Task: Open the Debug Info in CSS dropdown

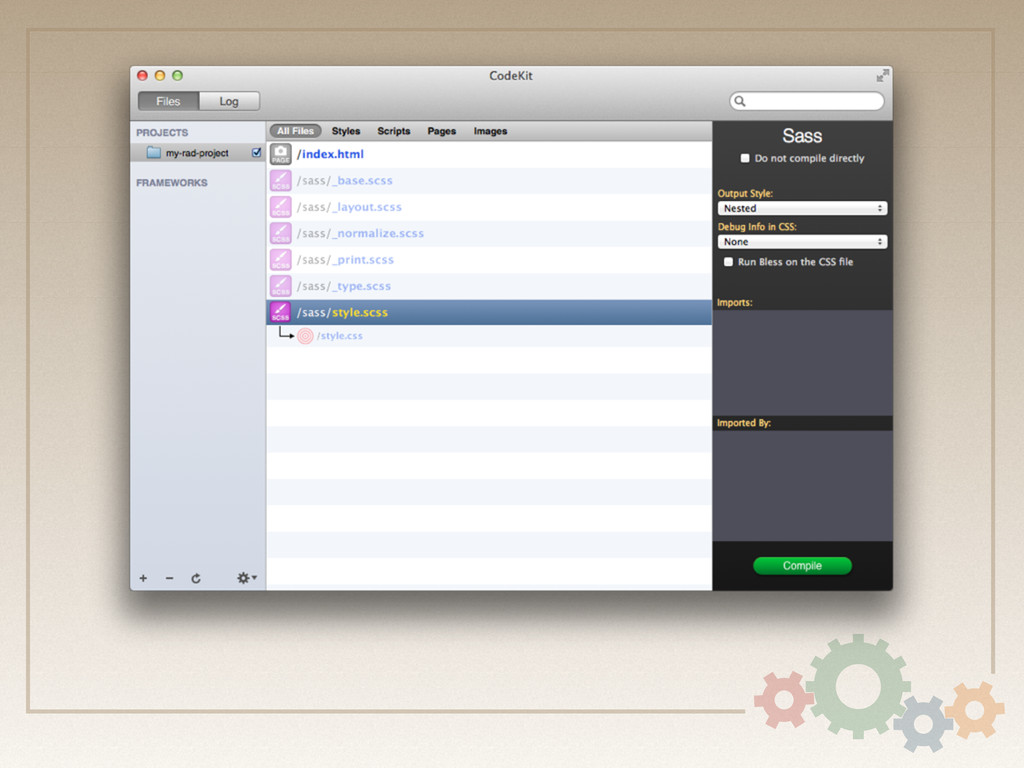Action: click(x=802, y=242)
